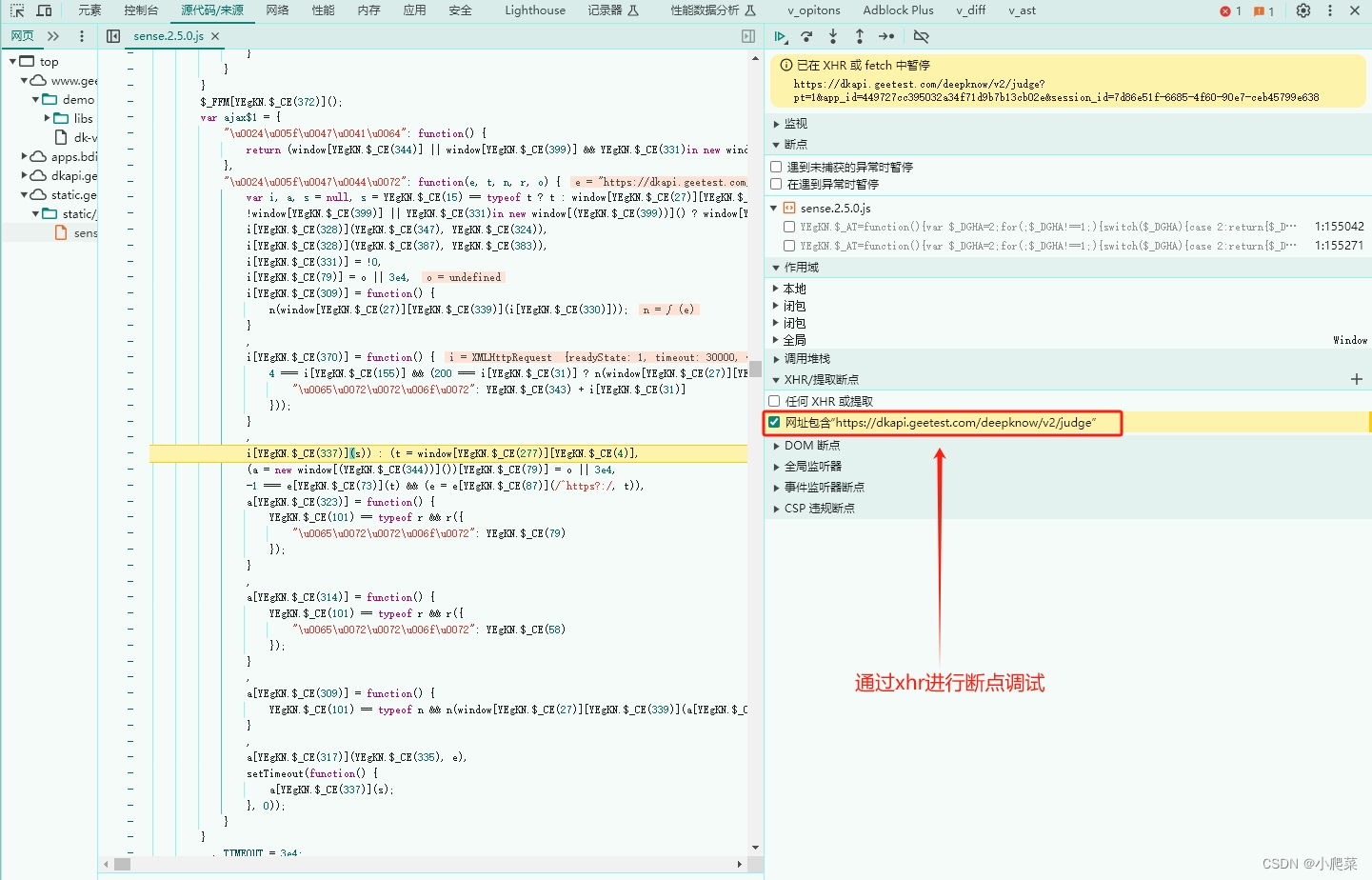Viewport: 1372px width, 880px height.
Task: Open the Lighthouse tab
Action: tap(535, 10)
